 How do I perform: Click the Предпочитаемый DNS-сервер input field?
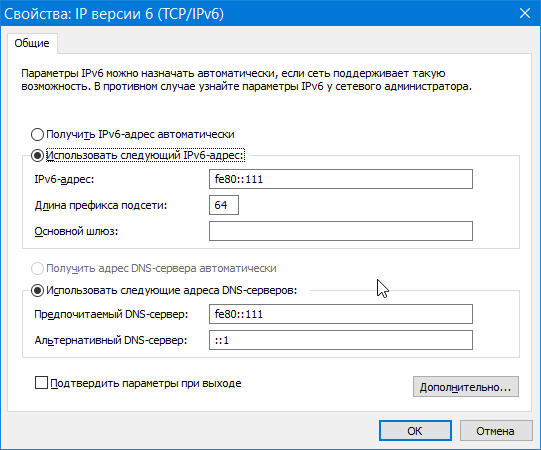tap(341, 314)
